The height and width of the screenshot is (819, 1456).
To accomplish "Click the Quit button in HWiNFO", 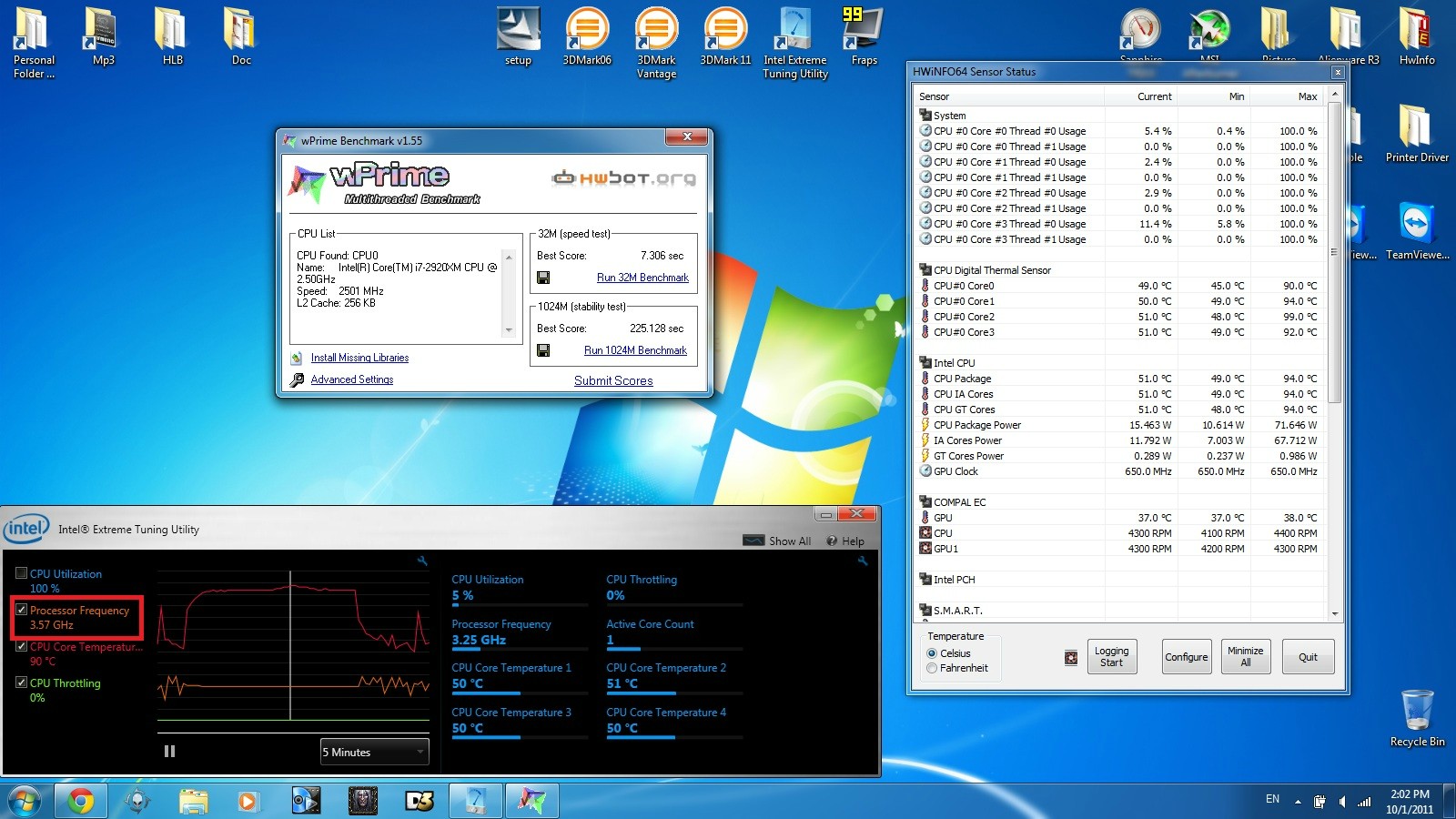I will point(1308,657).
